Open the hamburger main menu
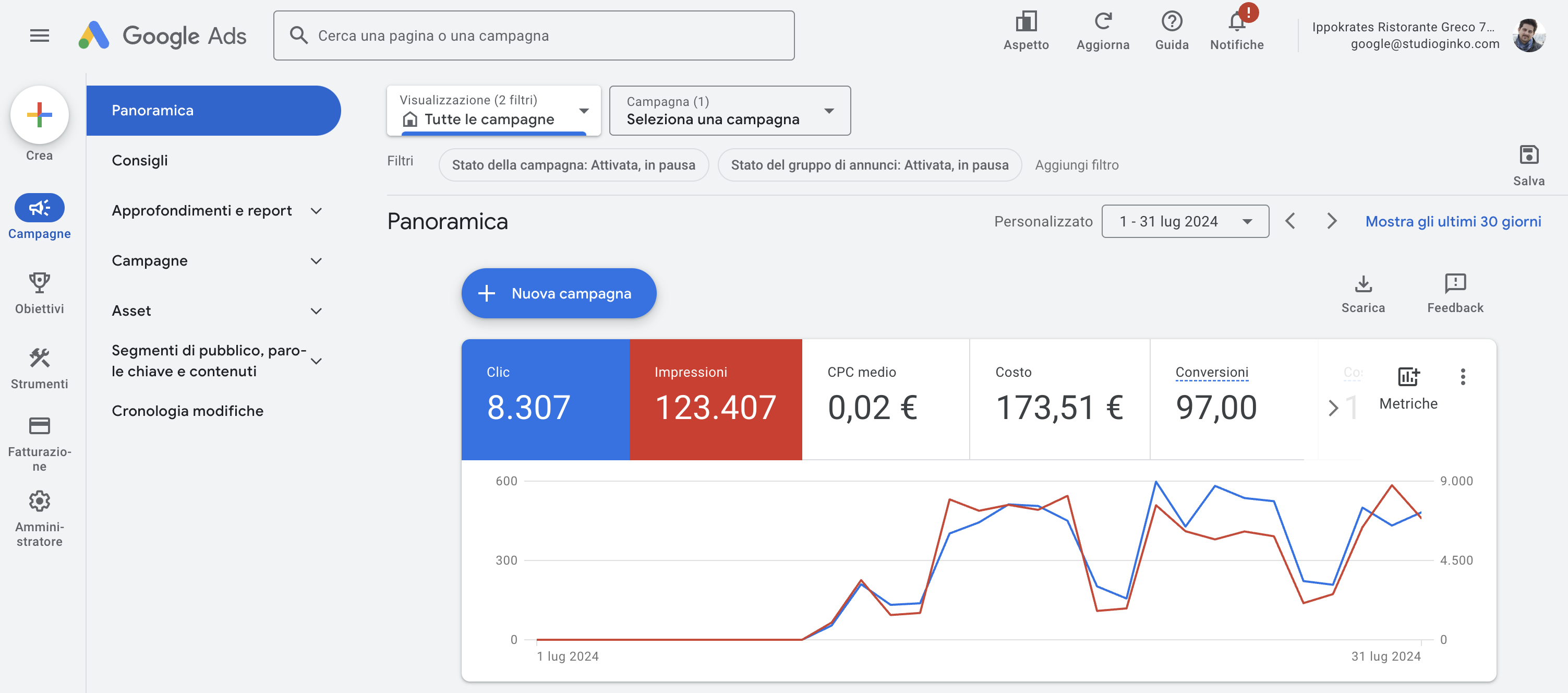 pyautogui.click(x=39, y=36)
